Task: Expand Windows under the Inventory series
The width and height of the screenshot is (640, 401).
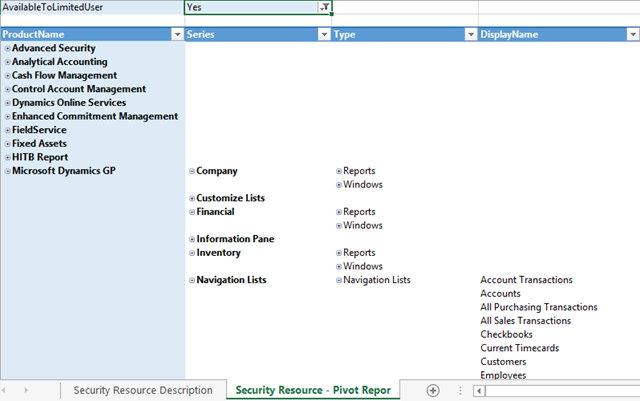Action: pyautogui.click(x=339, y=266)
